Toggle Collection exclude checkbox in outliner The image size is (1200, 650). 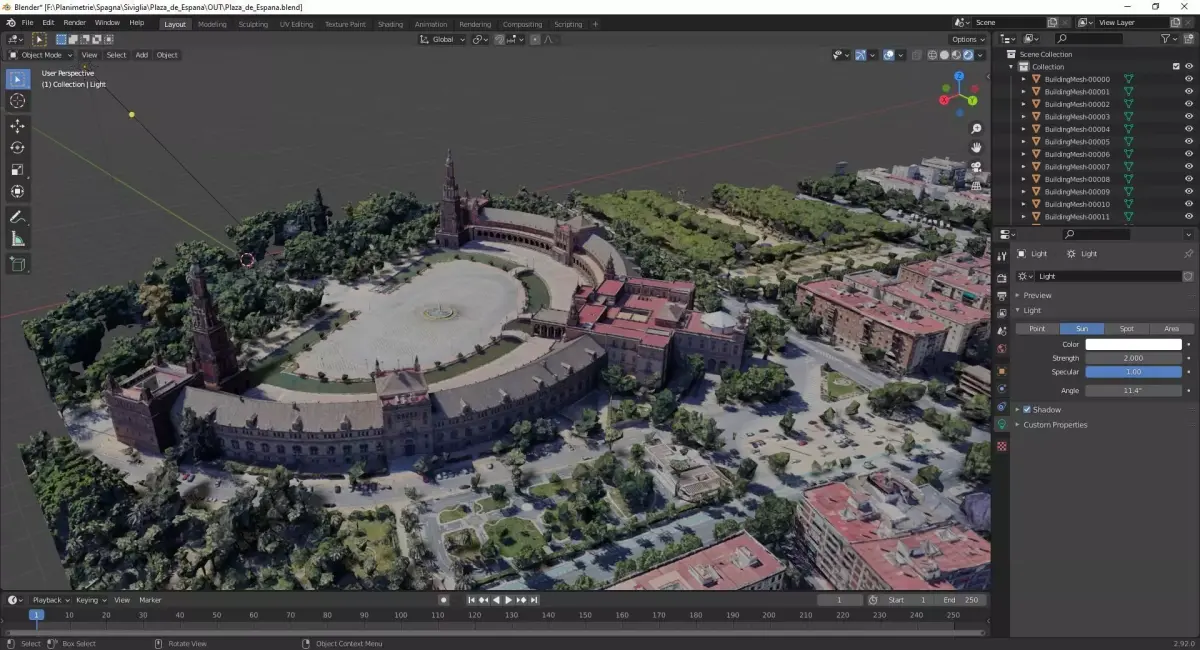tap(1176, 67)
